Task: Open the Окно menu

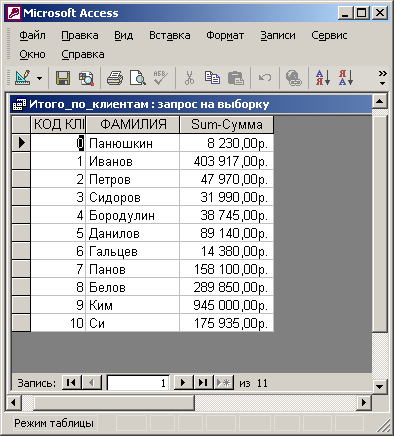Action: pyautogui.click(x=32, y=54)
